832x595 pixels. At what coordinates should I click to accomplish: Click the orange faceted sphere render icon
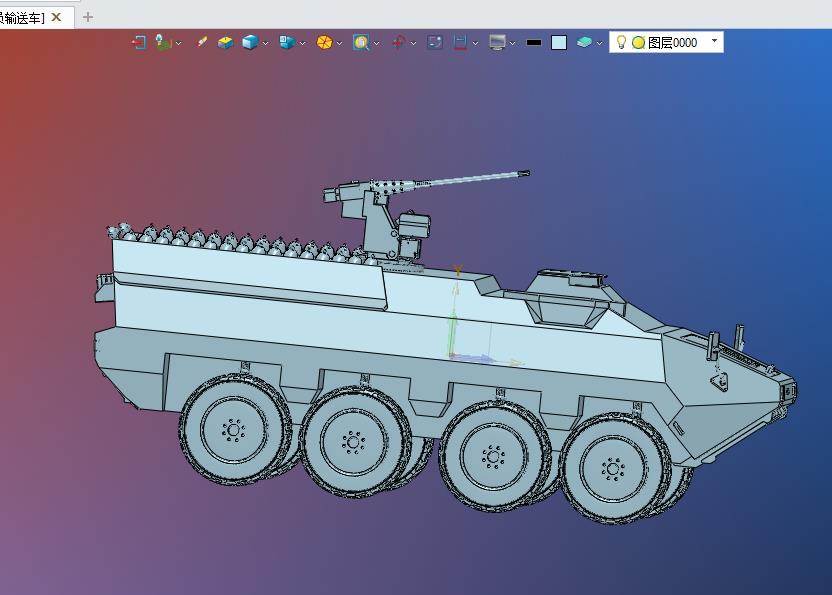pos(324,42)
